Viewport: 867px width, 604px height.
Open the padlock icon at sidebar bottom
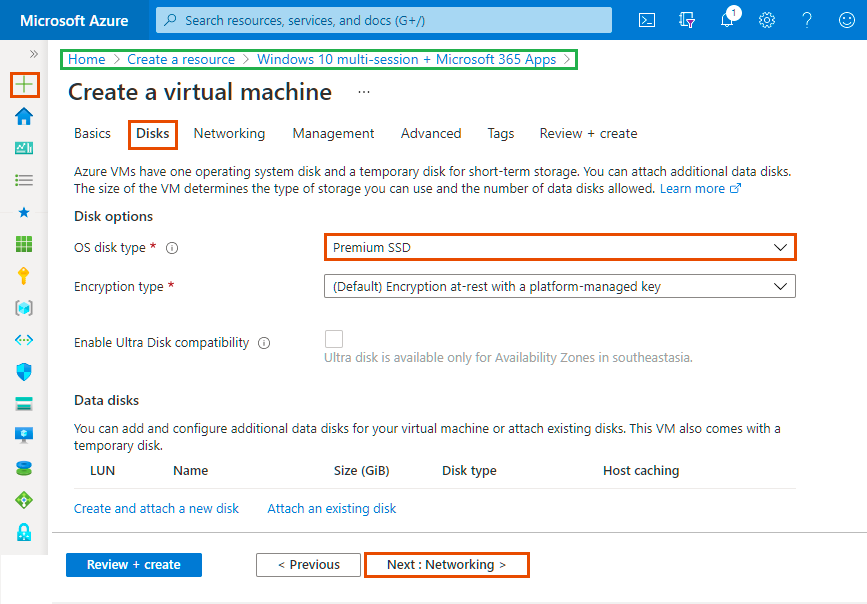(24, 532)
